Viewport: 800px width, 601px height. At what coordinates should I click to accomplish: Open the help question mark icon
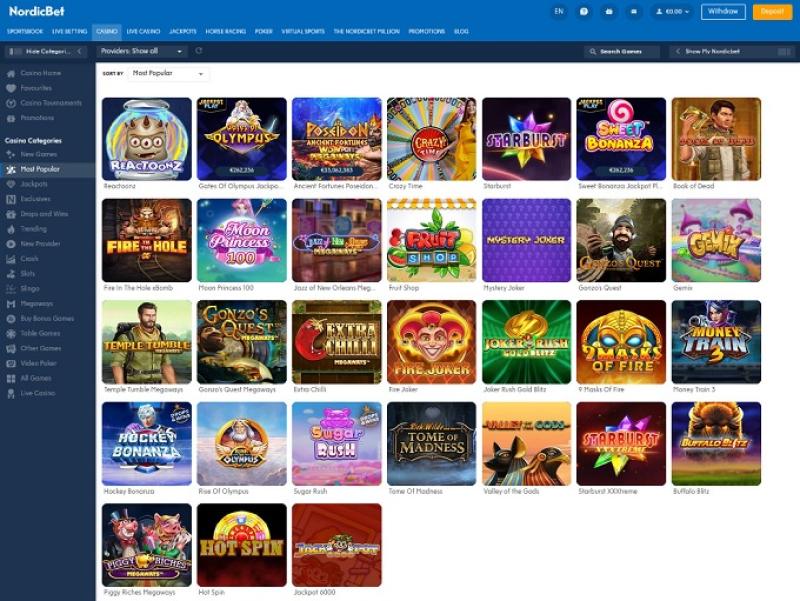coord(586,12)
